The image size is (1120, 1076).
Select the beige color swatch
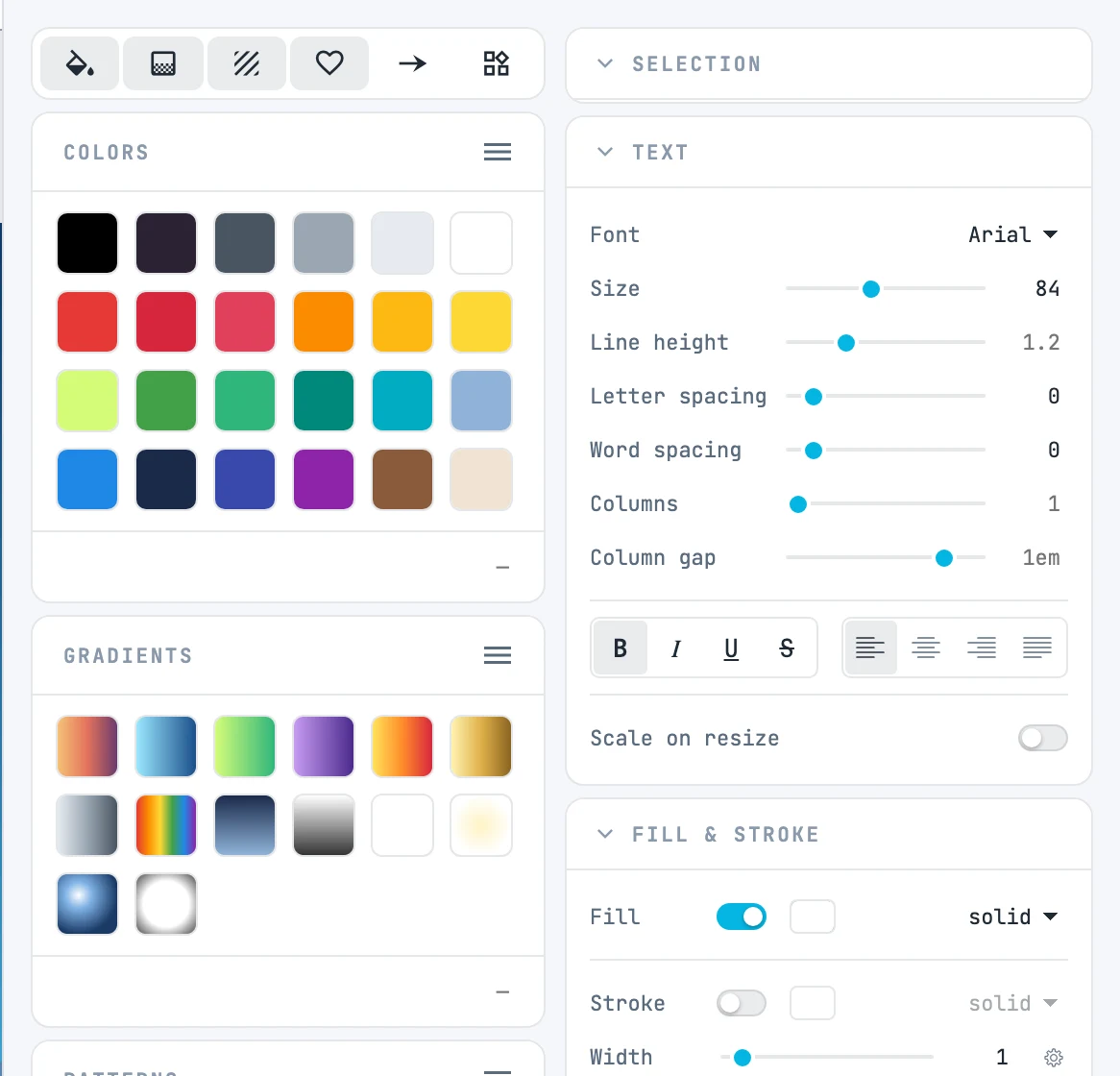(480, 479)
